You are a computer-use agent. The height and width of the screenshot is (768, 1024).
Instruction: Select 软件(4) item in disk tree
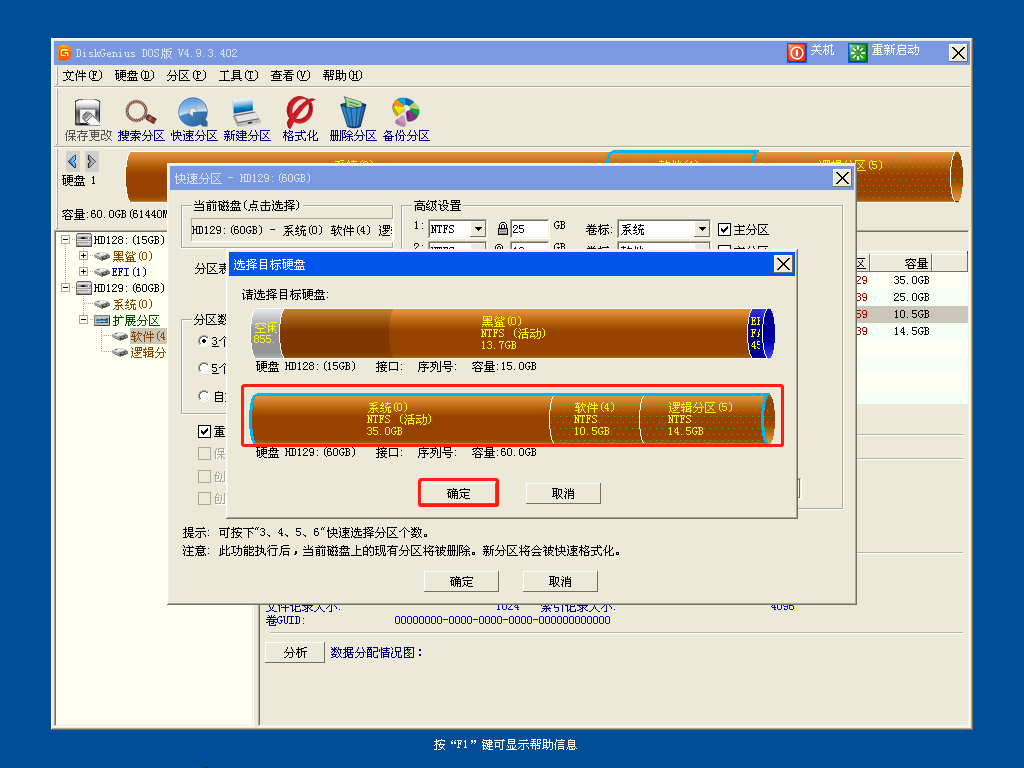148,336
